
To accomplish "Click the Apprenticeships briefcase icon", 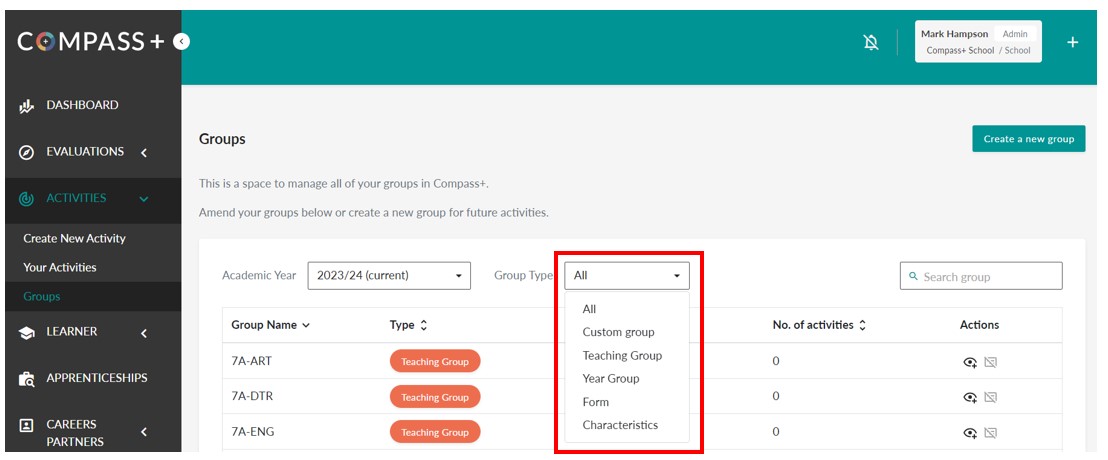I will click(27, 379).
